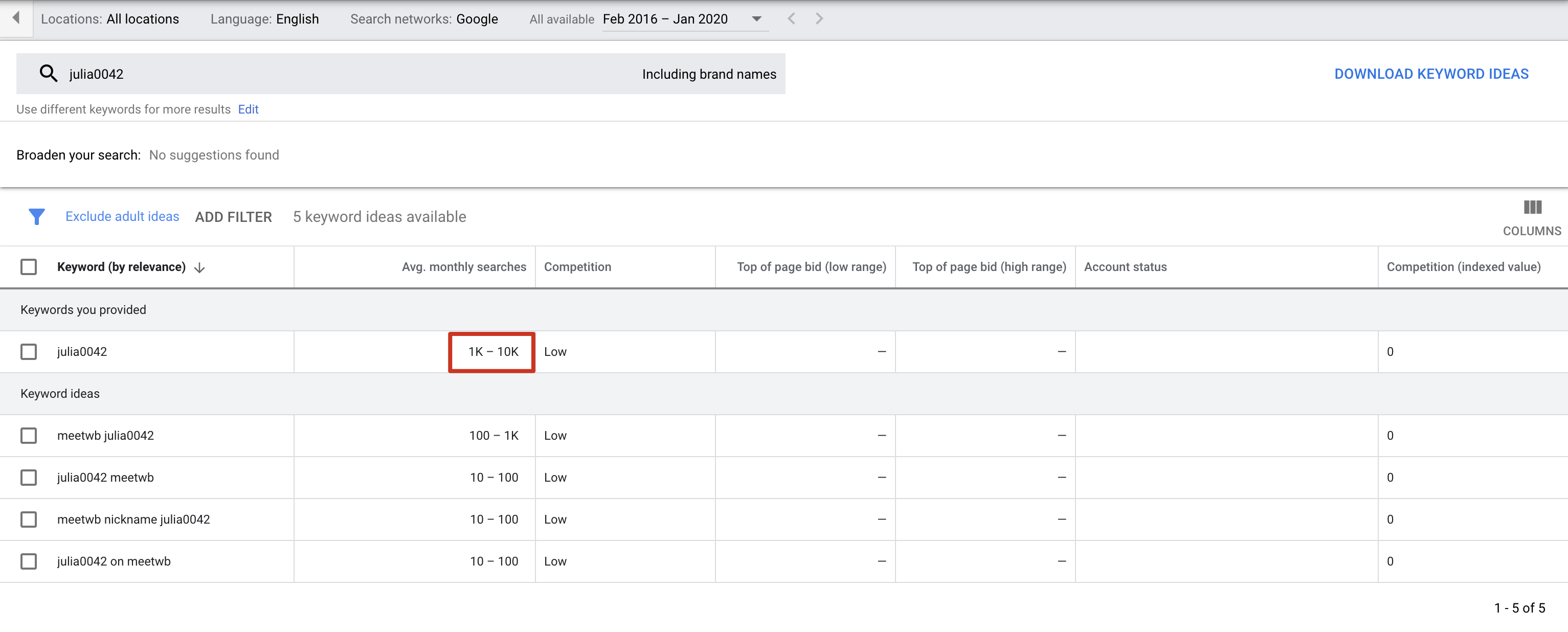Go to previous date range arrow

(791, 19)
